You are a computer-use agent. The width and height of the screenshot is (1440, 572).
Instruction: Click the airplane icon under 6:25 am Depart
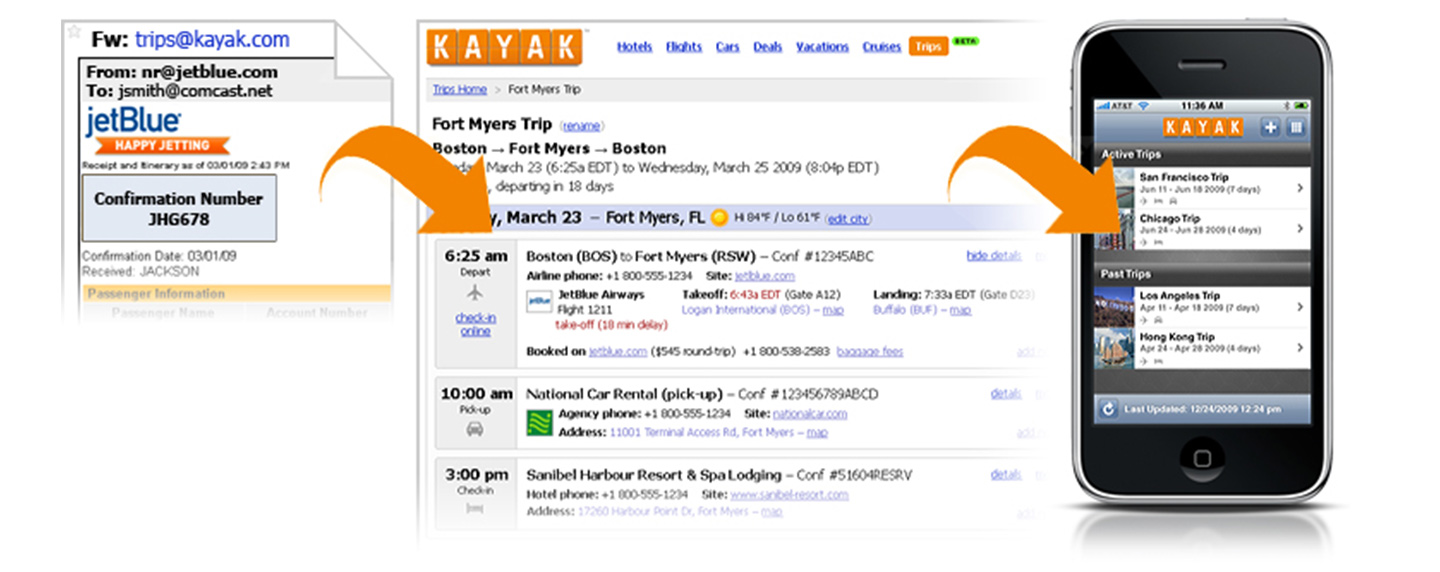[x=475, y=294]
